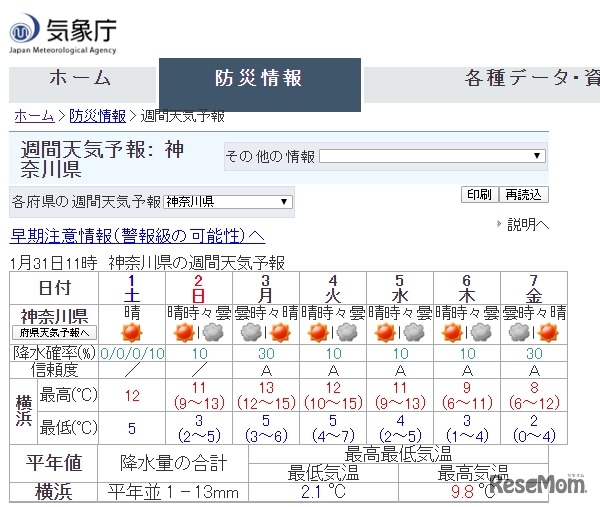Click the 1 土 date header

tap(132, 289)
